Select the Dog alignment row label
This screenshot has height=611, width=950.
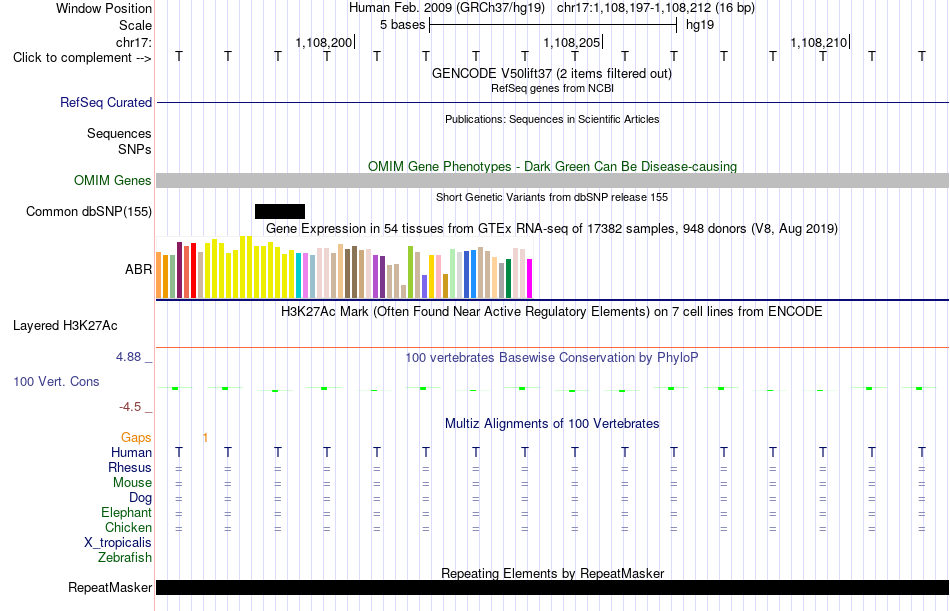click(x=140, y=498)
